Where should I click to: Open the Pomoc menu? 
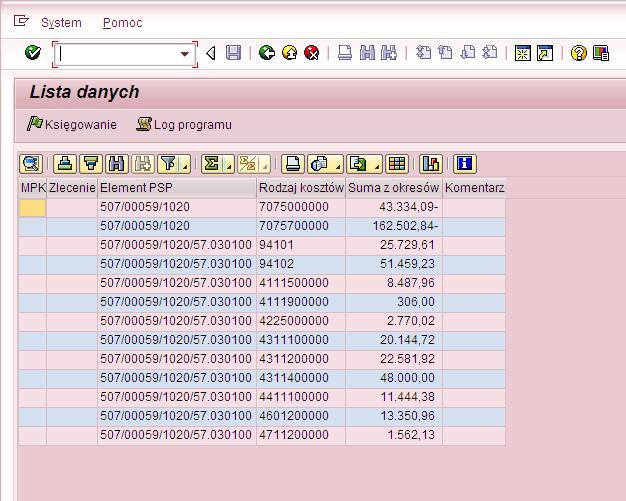[123, 23]
